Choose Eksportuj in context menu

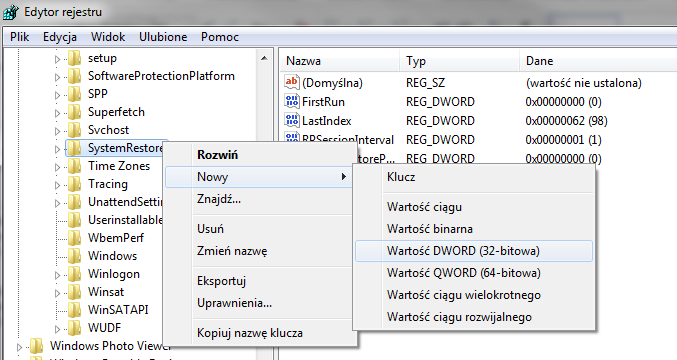point(260,281)
